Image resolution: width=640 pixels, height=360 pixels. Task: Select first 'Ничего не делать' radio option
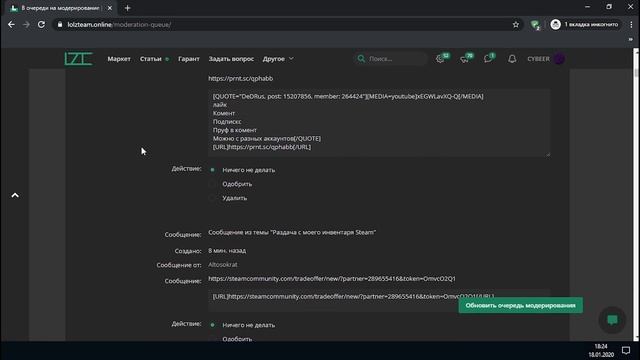point(212,170)
